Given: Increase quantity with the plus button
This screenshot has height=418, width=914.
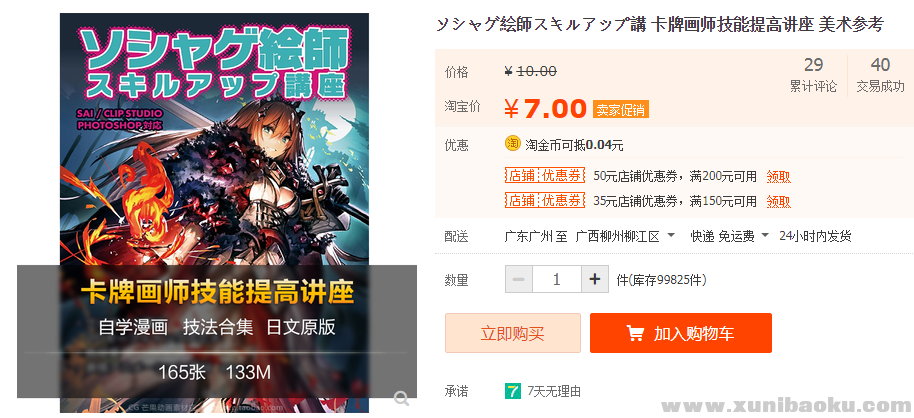Looking at the screenshot, I should [x=595, y=279].
